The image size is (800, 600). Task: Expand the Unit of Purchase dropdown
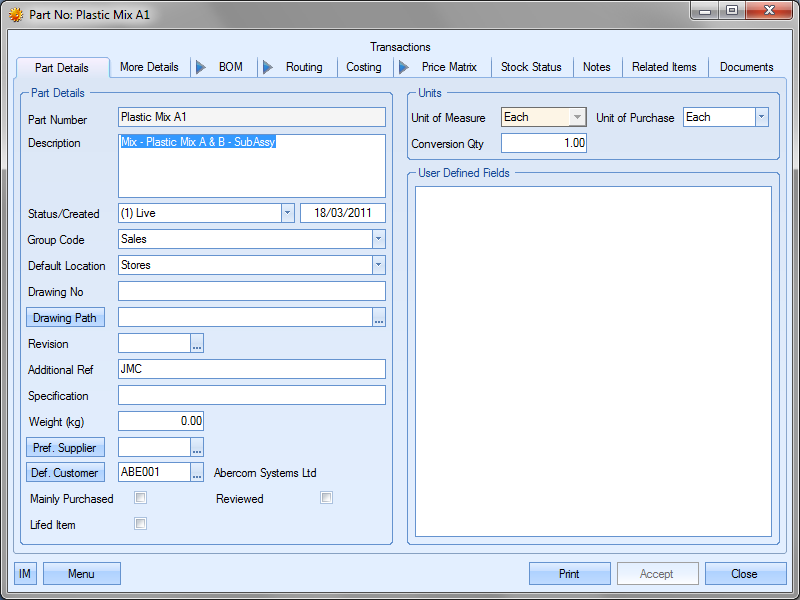tap(761, 117)
